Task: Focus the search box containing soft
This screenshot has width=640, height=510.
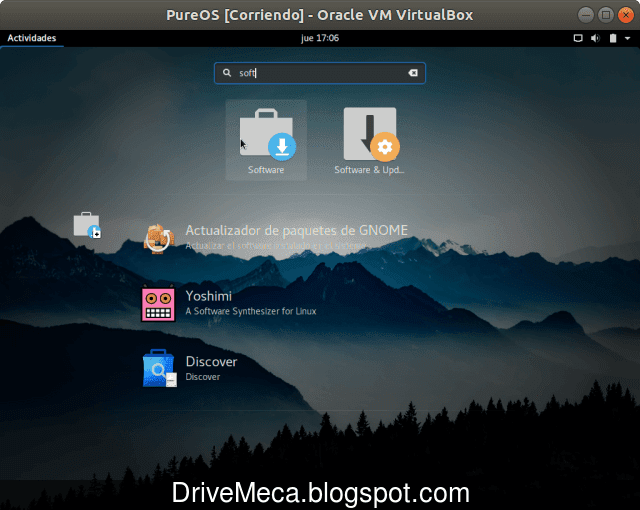Action: [320, 73]
